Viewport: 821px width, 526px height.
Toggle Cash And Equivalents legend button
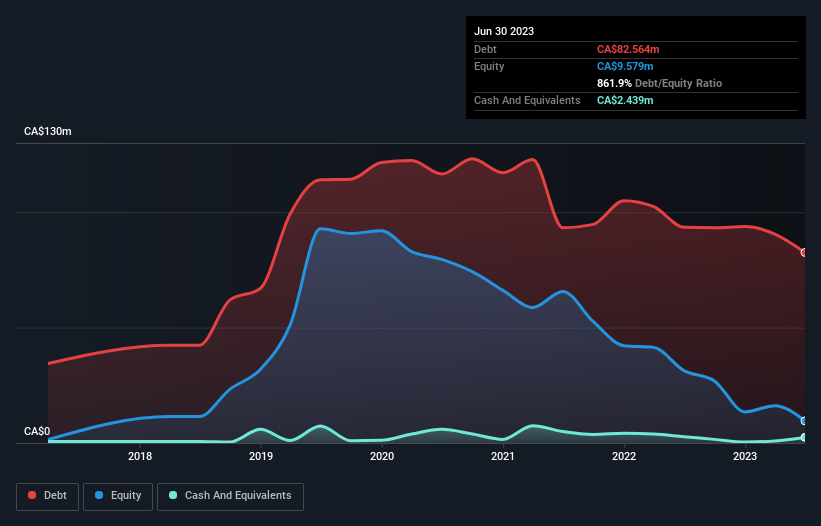(x=230, y=496)
